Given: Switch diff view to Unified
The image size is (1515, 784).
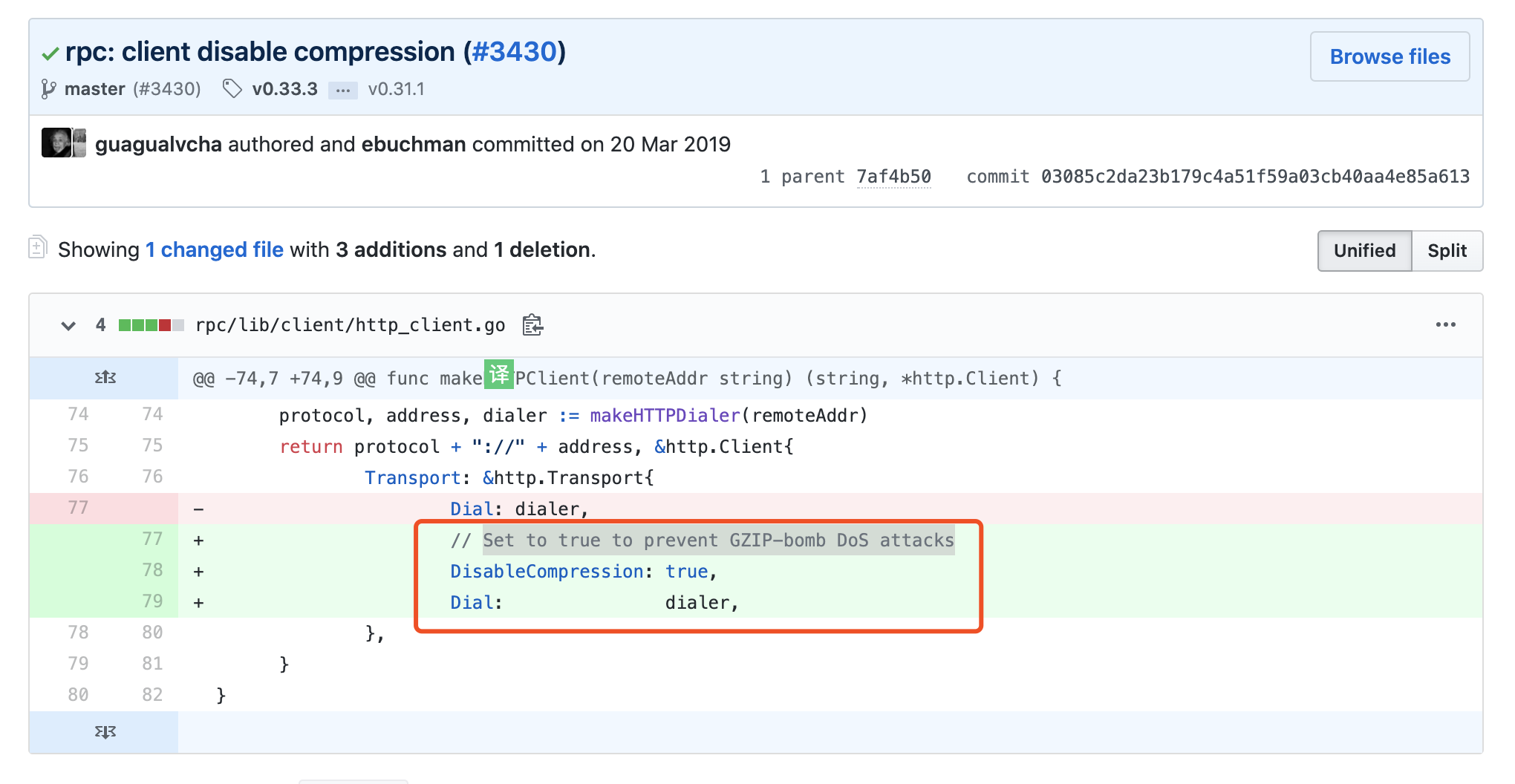Looking at the screenshot, I should pos(1363,251).
